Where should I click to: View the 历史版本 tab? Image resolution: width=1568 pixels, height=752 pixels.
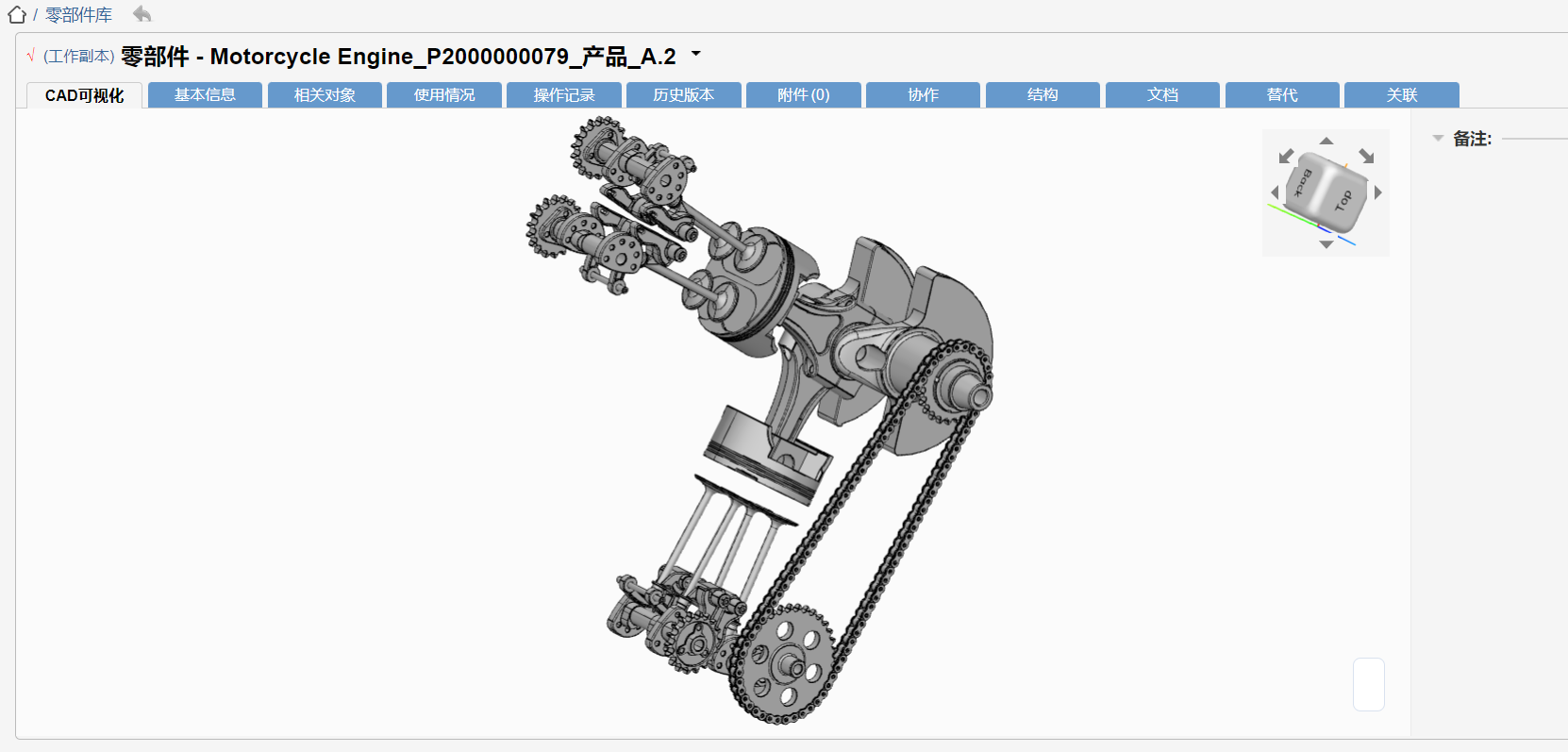684,95
